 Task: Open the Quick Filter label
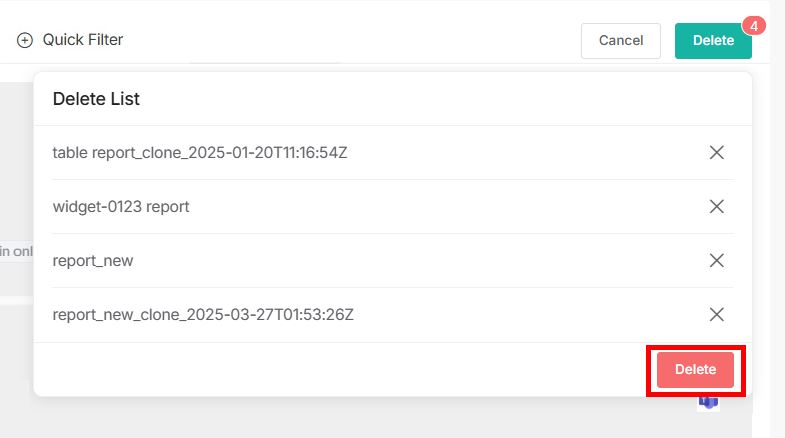pyautogui.click(x=83, y=40)
